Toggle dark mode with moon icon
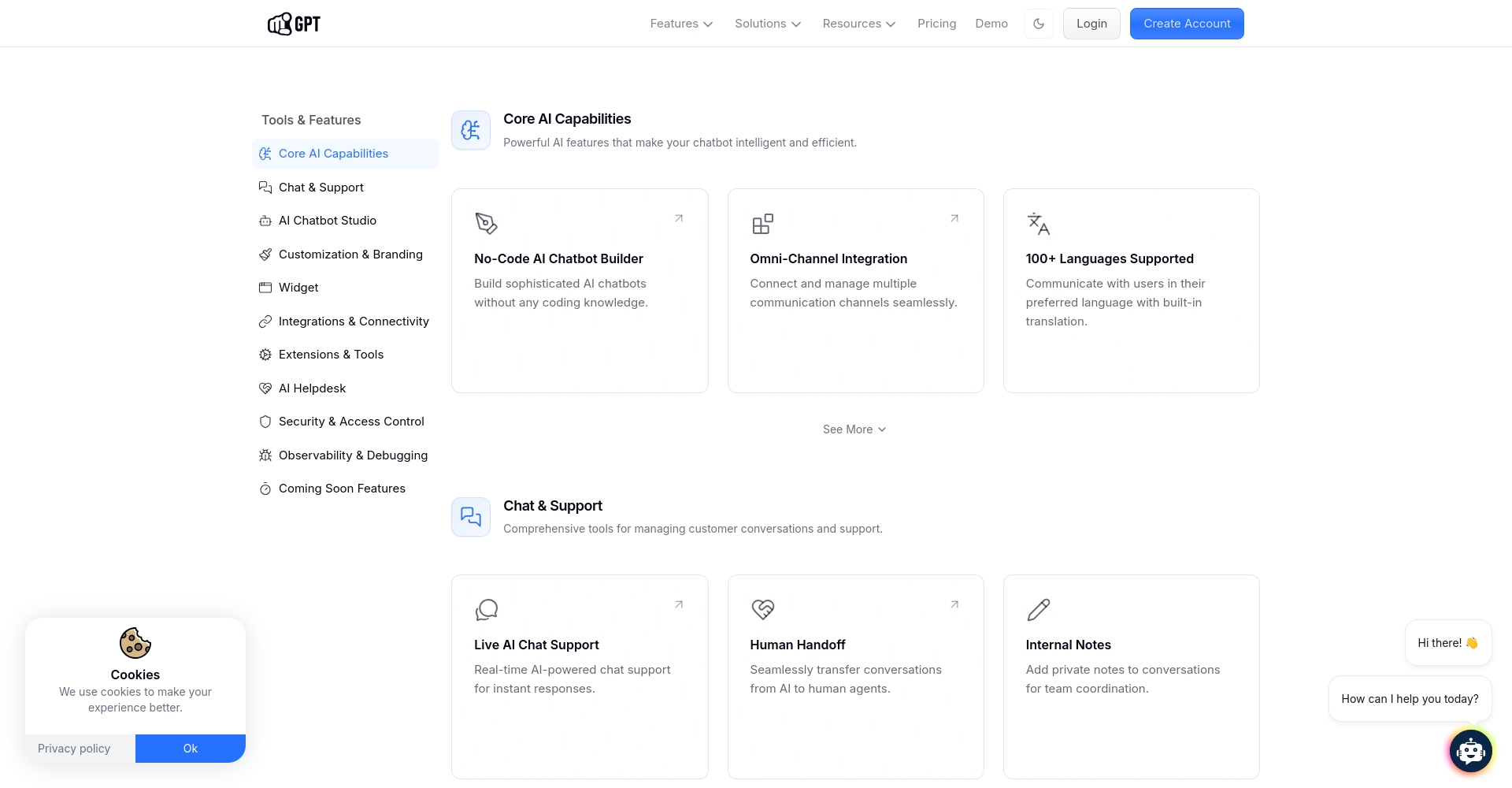This screenshot has height=788, width=1512. (x=1039, y=24)
